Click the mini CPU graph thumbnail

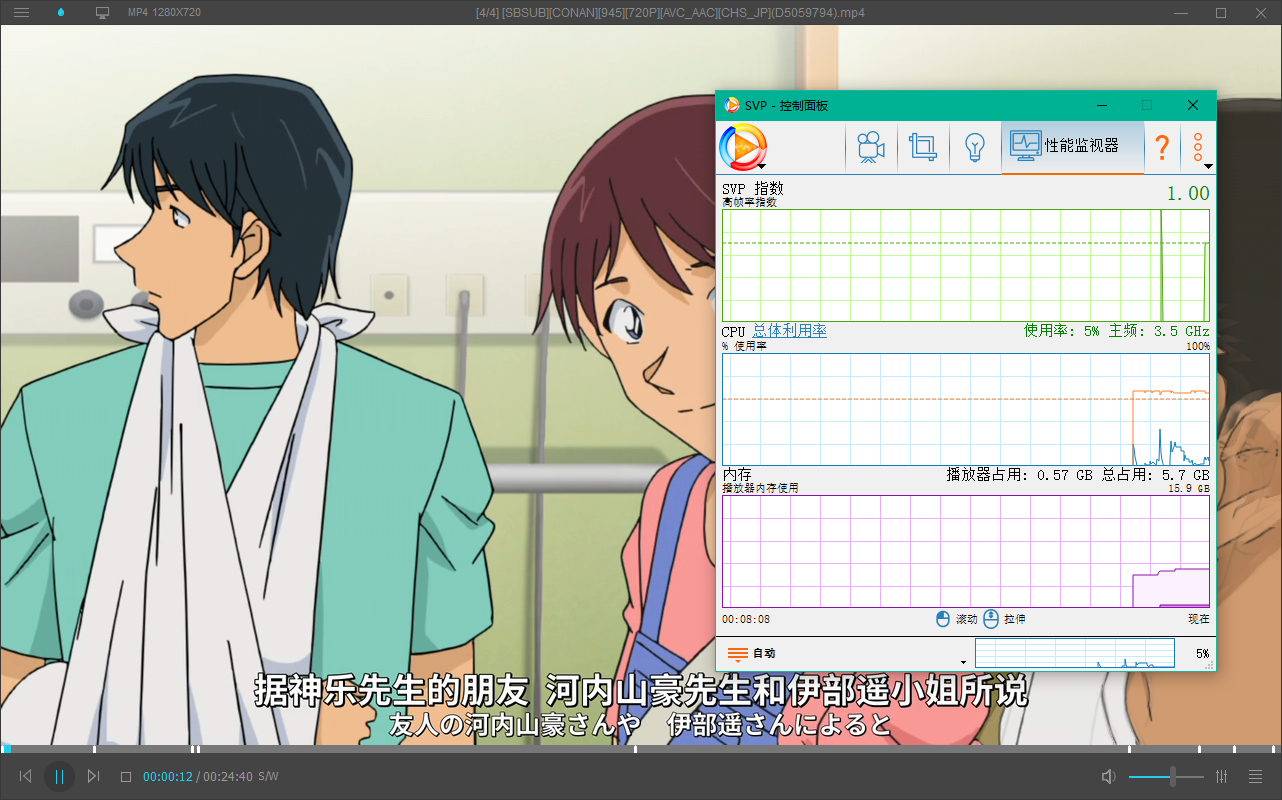point(1074,653)
